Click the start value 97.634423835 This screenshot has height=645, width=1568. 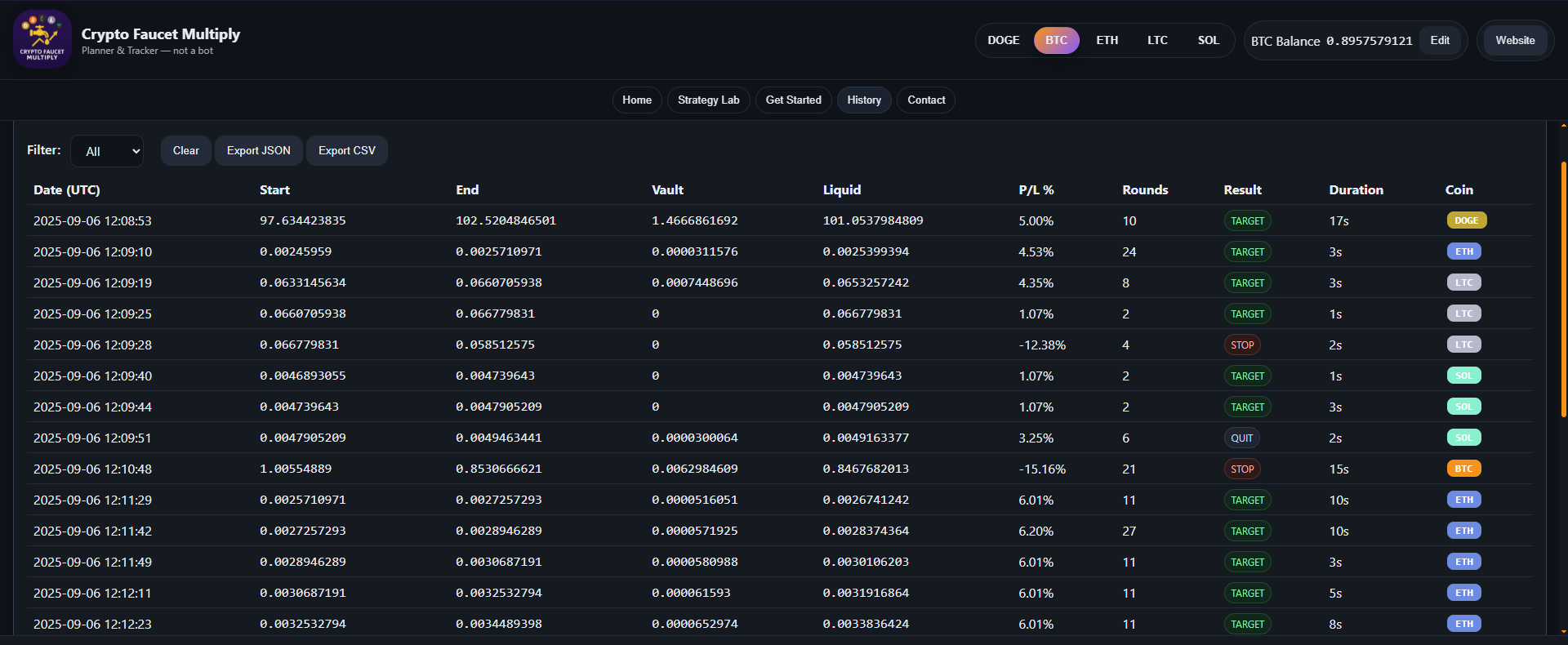pyautogui.click(x=303, y=220)
